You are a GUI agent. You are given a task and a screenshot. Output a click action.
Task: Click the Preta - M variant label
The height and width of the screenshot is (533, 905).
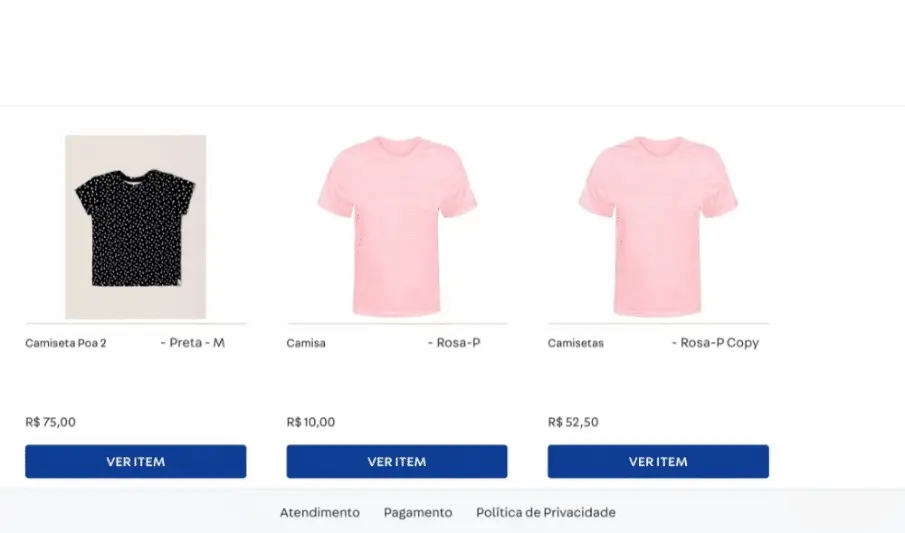click(193, 343)
